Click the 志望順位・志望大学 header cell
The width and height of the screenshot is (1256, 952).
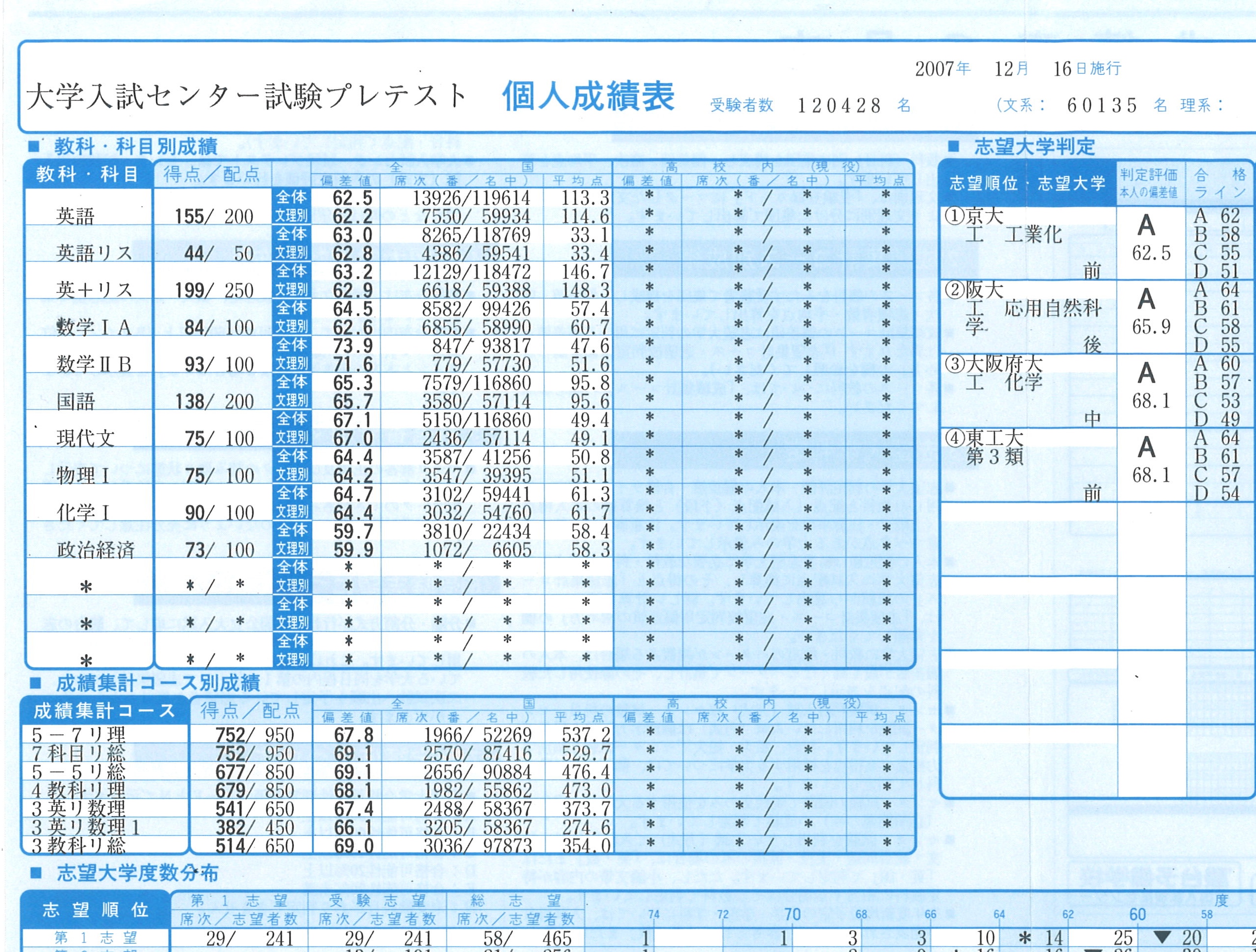pyautogui.click(x=1028, y=183)
